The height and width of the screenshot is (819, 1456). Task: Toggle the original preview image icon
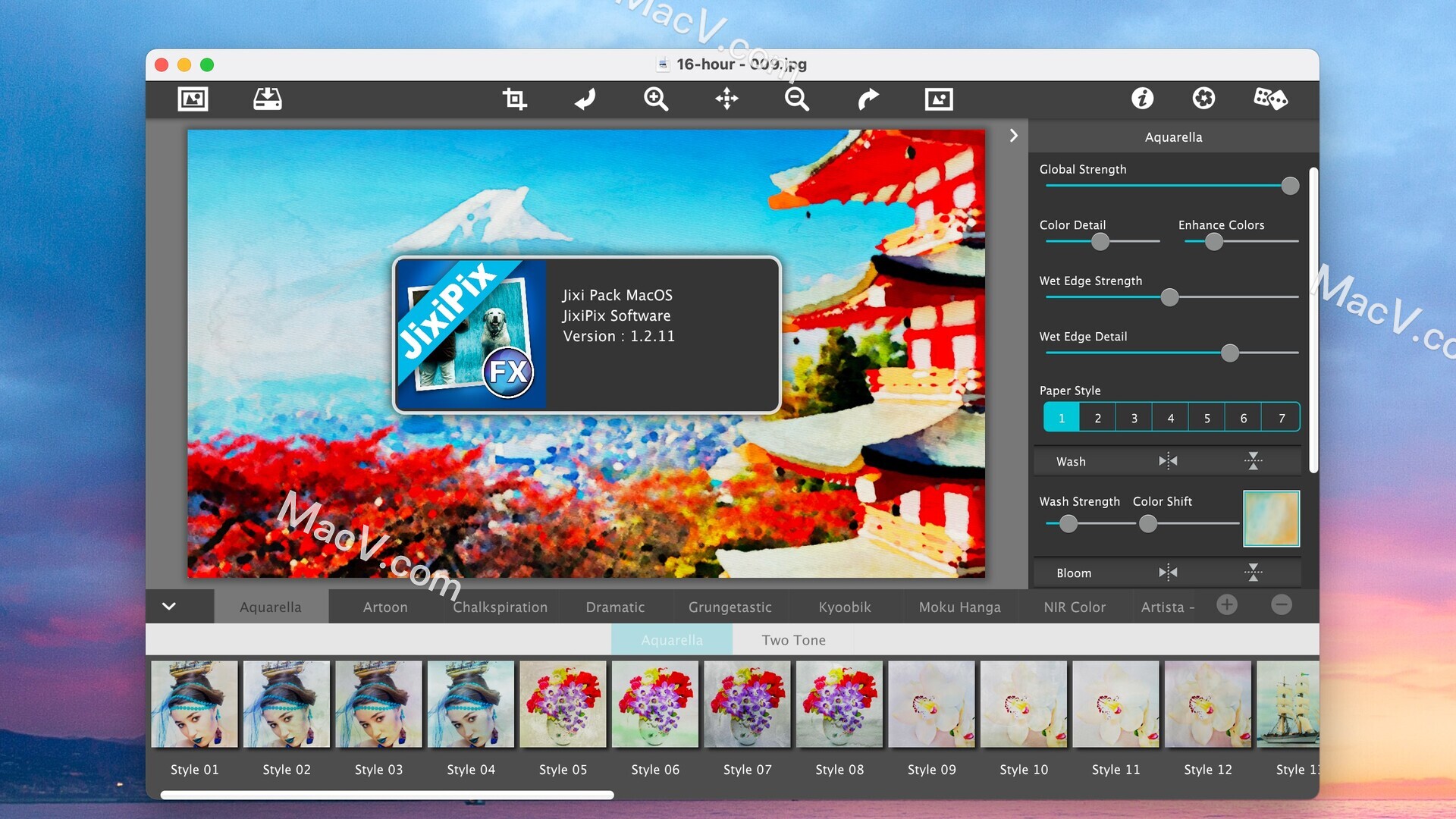click(939, 99)
